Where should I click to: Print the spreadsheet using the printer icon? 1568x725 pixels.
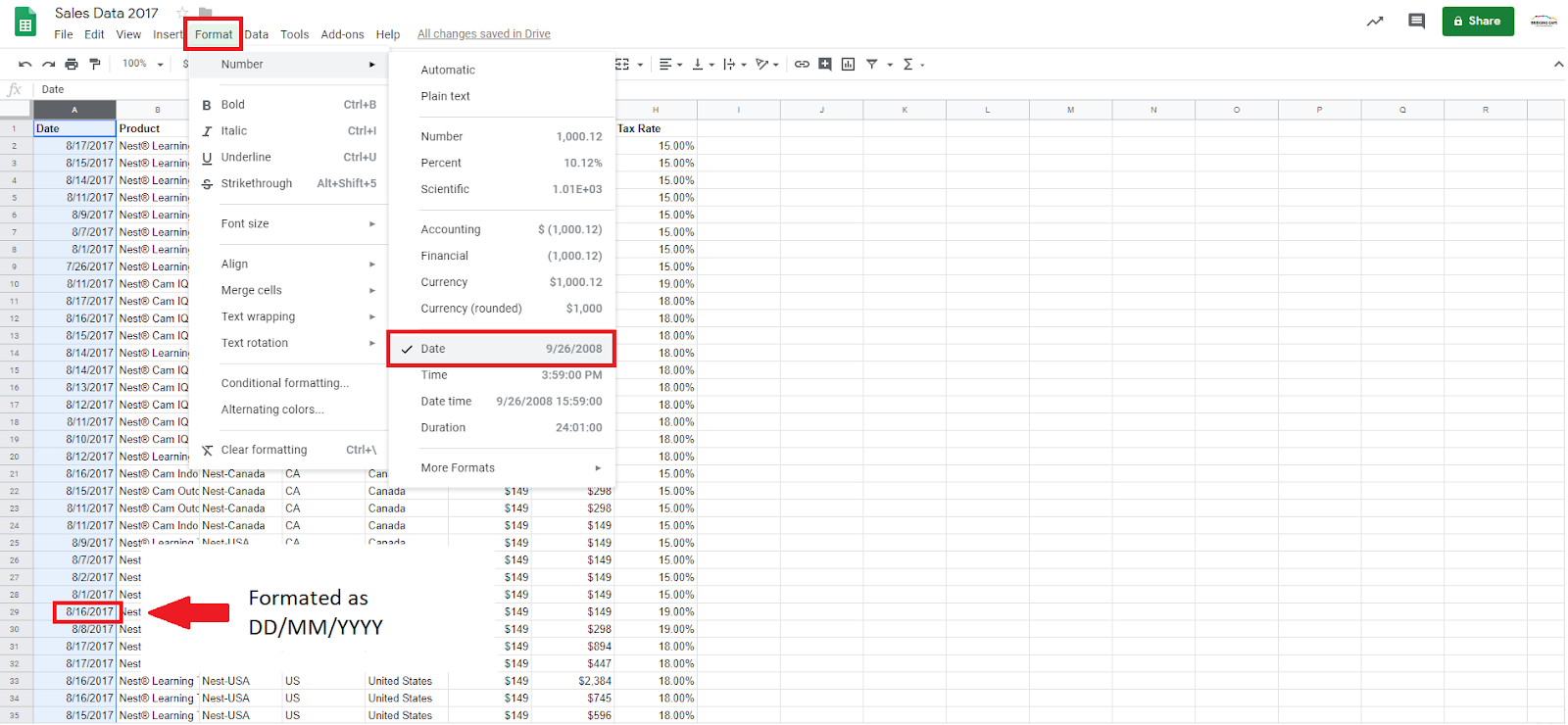tap(72, 64)
